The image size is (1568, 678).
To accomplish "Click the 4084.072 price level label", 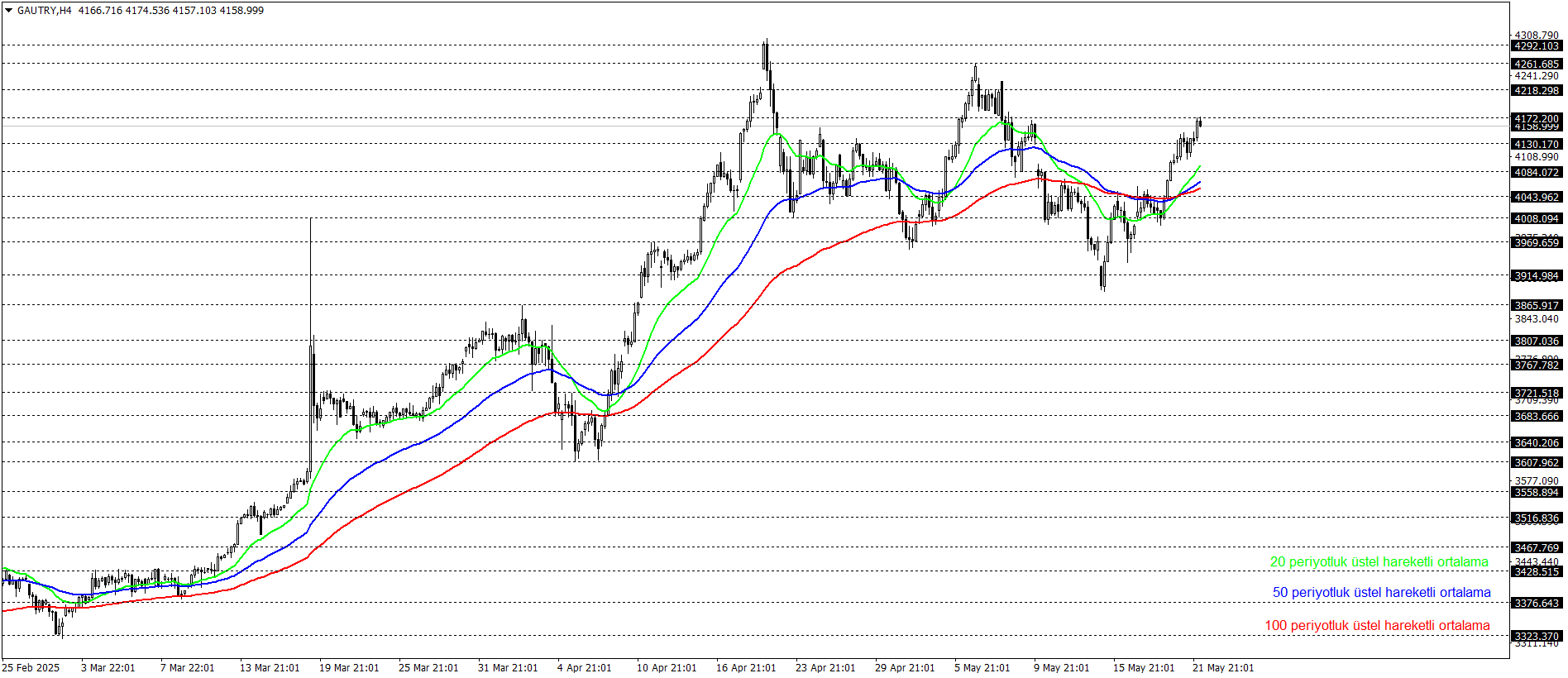I will 1537,173.
